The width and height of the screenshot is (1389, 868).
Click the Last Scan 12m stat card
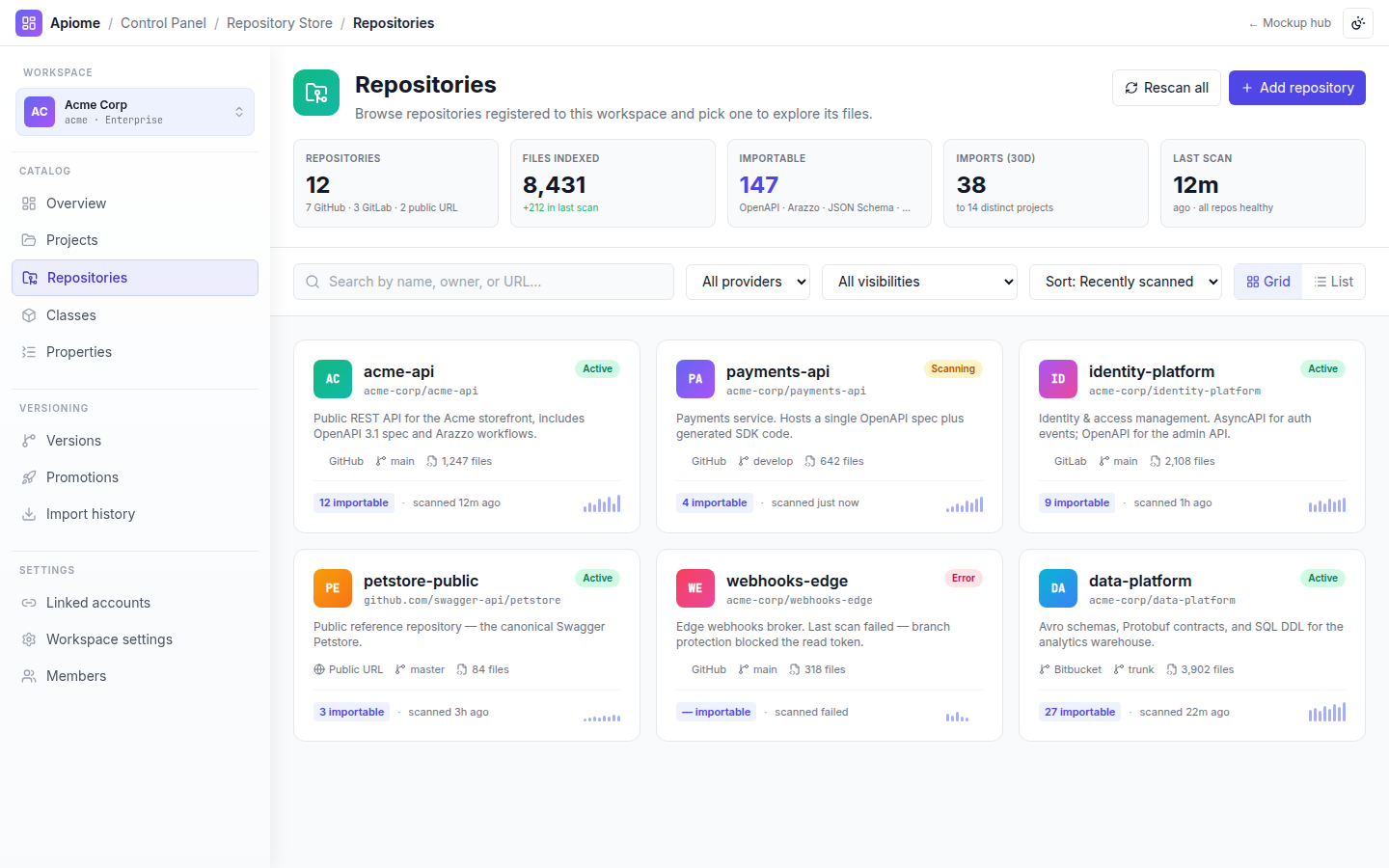[1263, 183]
